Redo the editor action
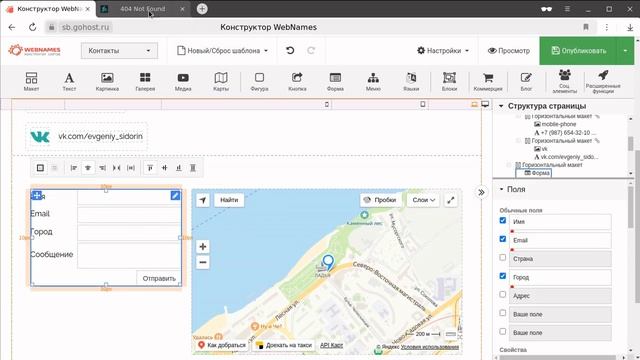 pyautogui.click(x=311, y=51)
